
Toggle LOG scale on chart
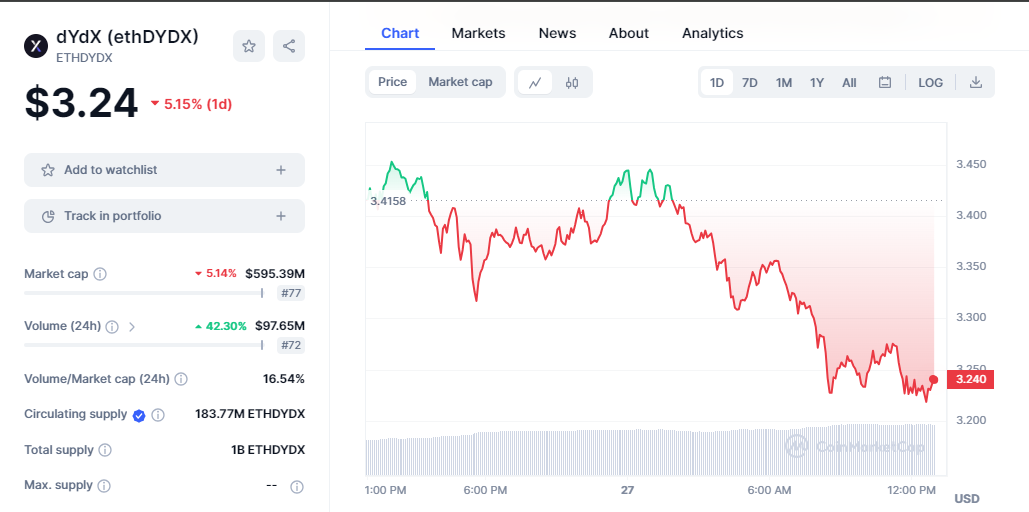pyautogui.click(x=930, y=82)
